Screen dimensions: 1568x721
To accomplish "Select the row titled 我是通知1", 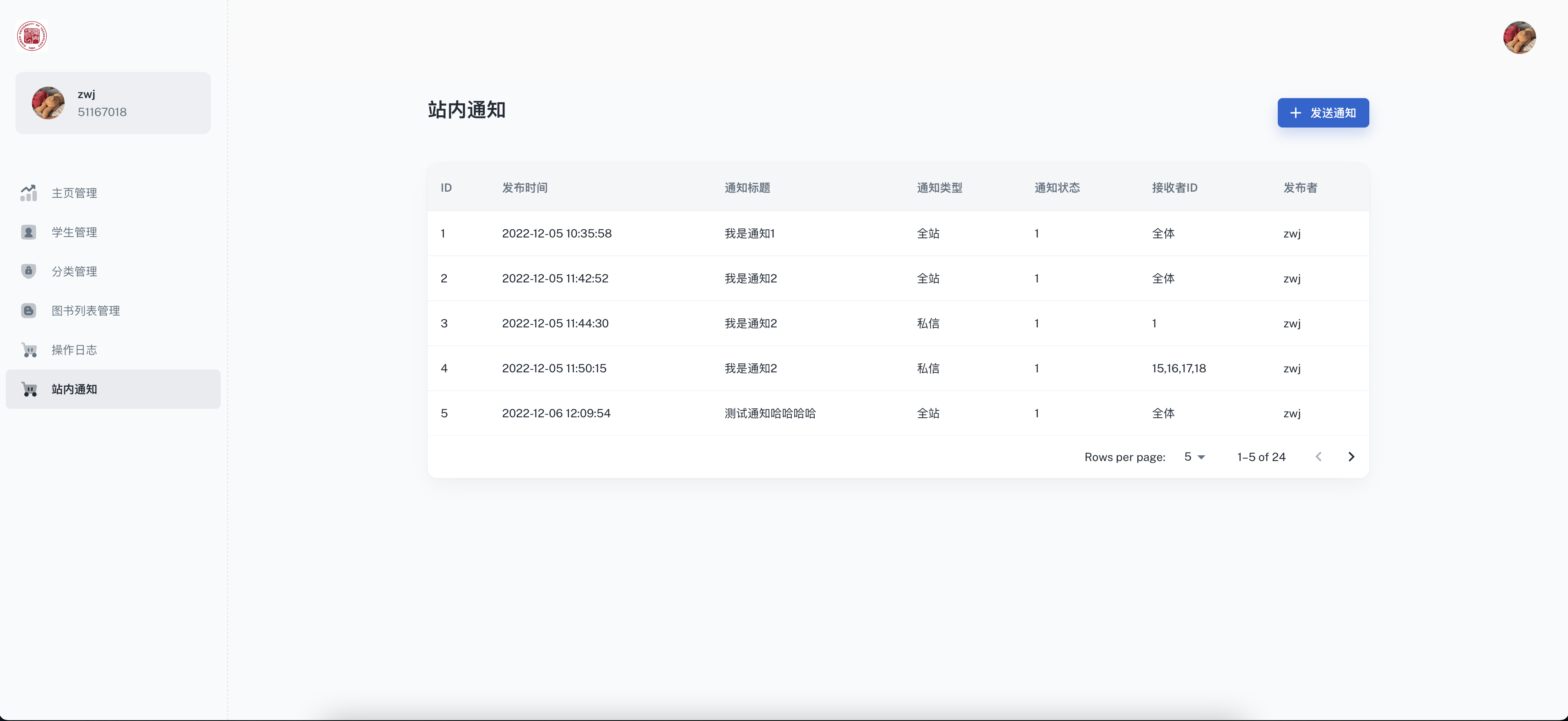I will click(x=749, y=234).
